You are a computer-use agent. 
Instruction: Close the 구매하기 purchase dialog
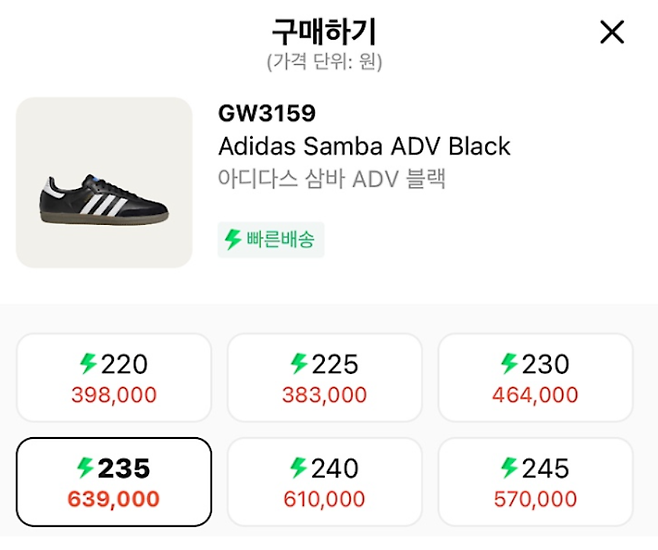pyautogui.click(x=612, y=32)
